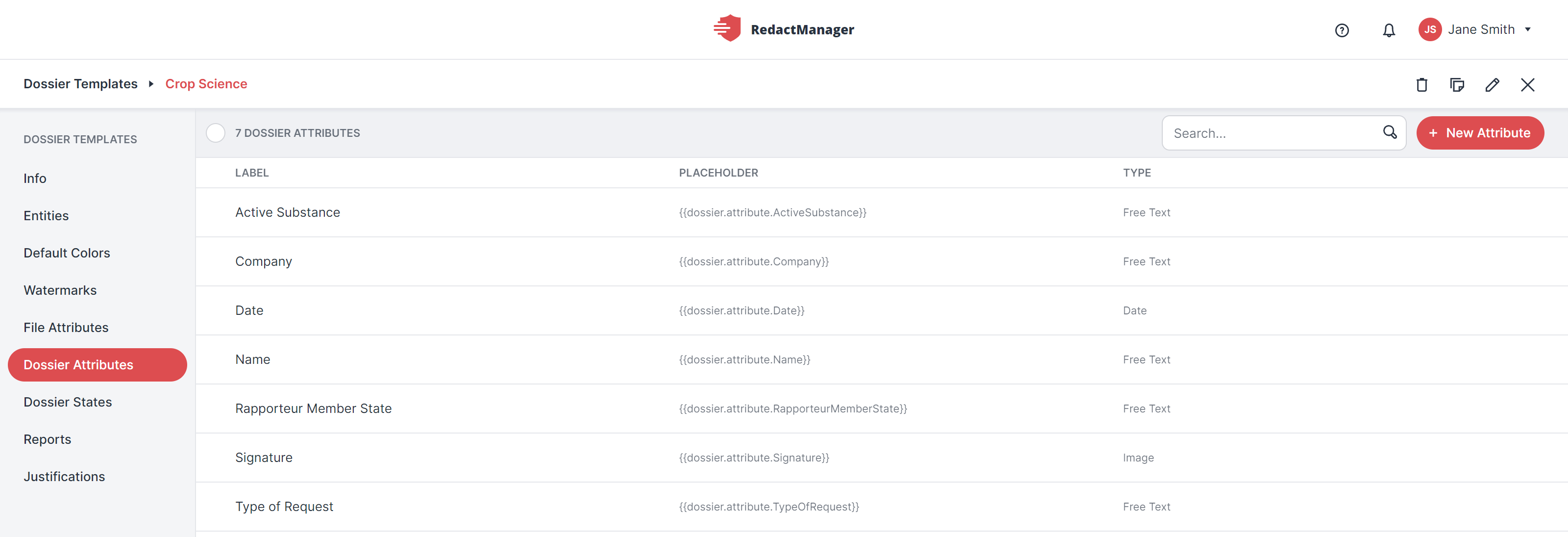Screen dimensions: 1568x537
Task: Clone the template with duplicate icon
Action: 1457,85
